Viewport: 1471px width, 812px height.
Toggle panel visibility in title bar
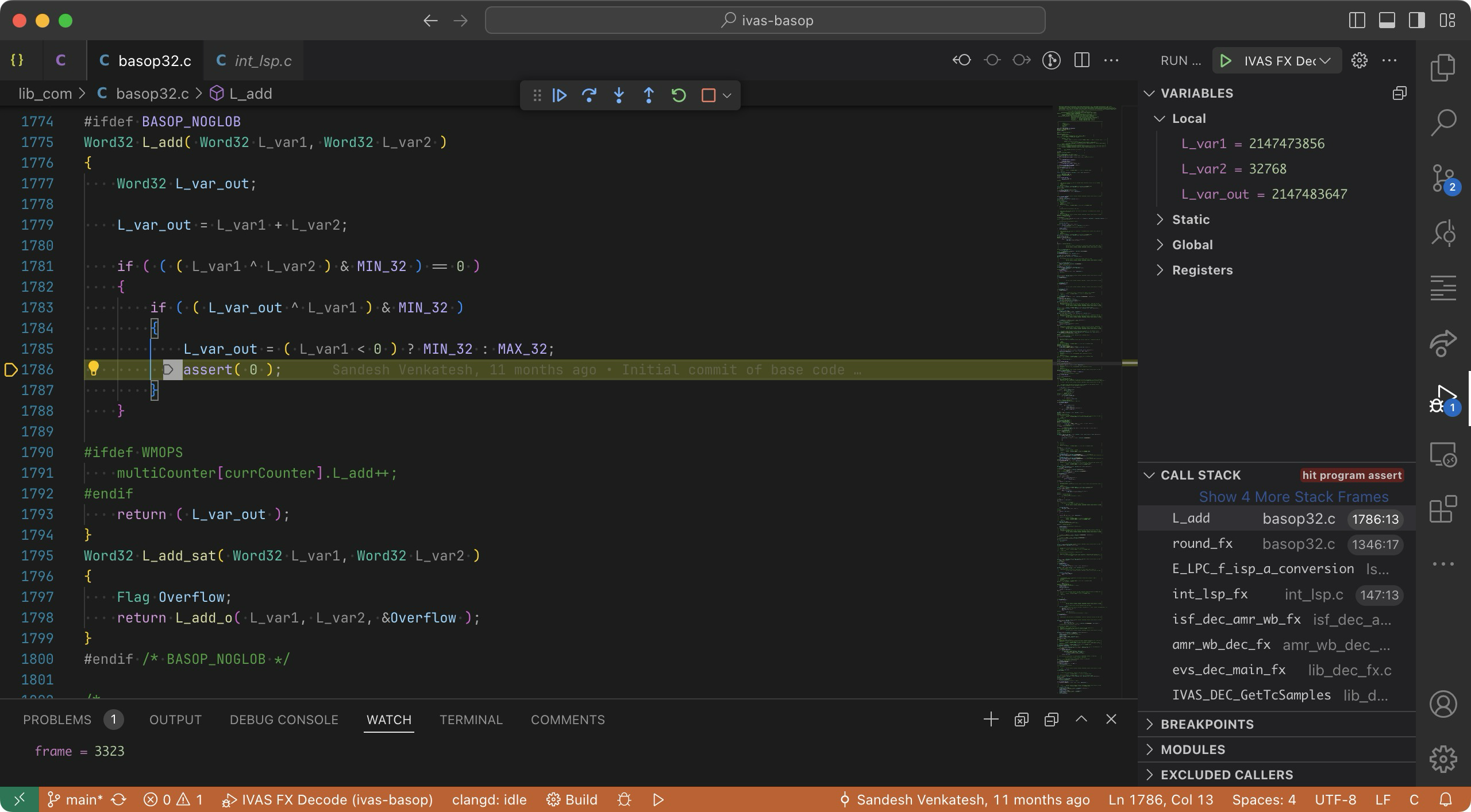1387,21
